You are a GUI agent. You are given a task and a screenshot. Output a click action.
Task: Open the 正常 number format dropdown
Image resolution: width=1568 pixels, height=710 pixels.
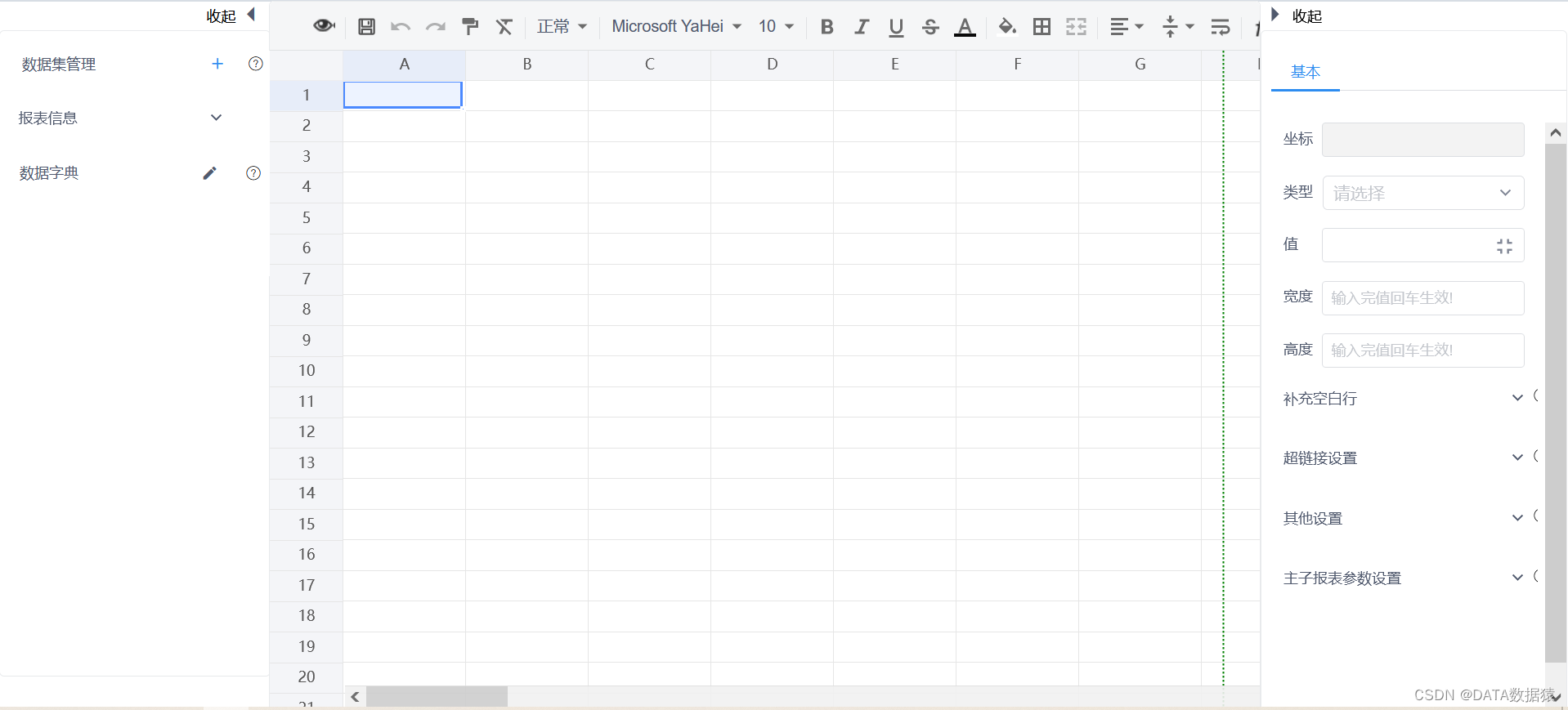[x=562, y=27]
